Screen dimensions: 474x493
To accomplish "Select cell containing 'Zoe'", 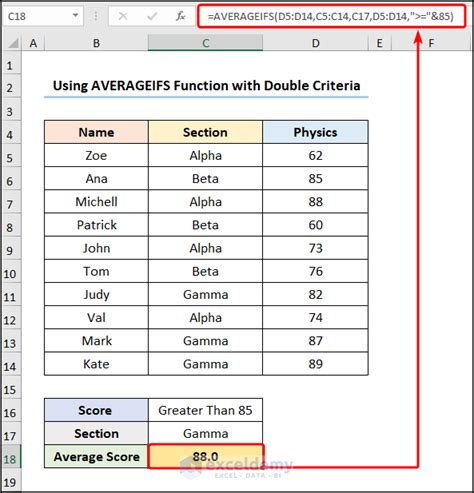I will (96, 155).
